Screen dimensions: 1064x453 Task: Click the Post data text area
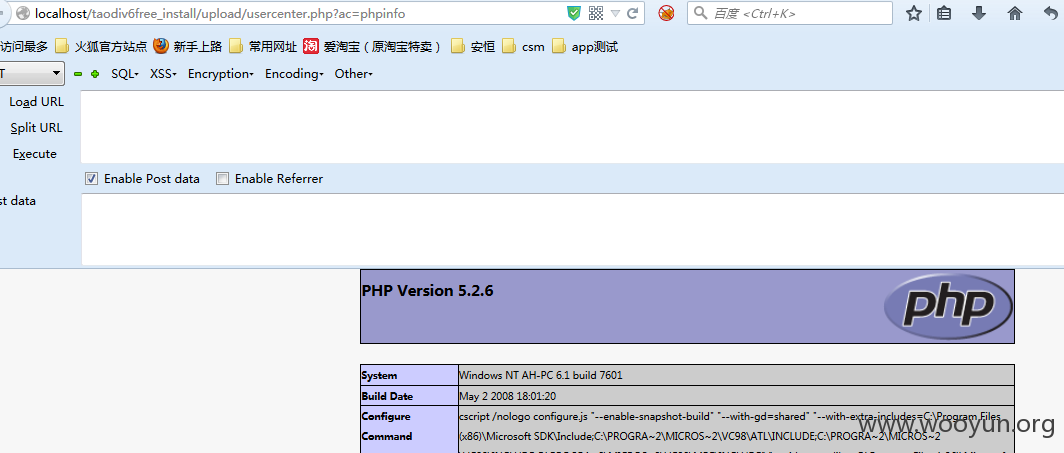(x=572, y=229)
